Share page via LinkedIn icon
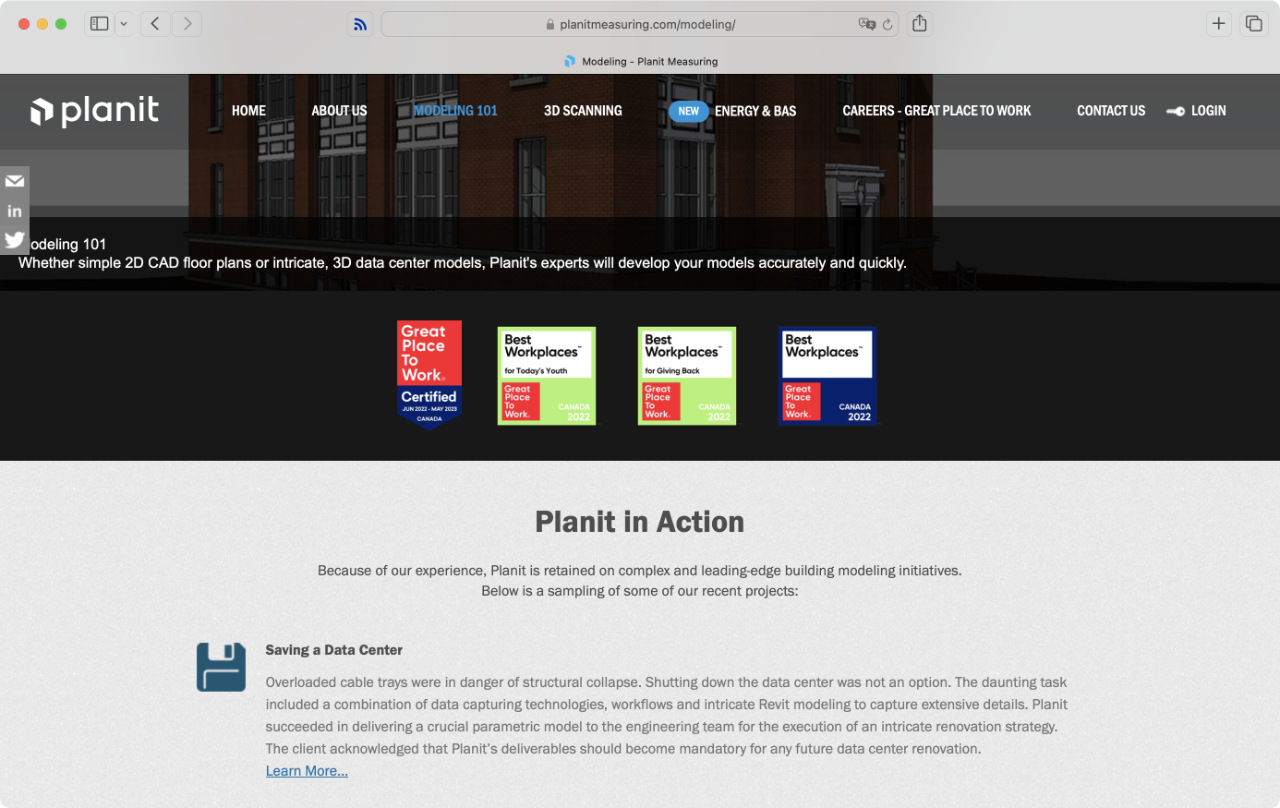Viewport: 1280px width, 808px height. point(14,211)
